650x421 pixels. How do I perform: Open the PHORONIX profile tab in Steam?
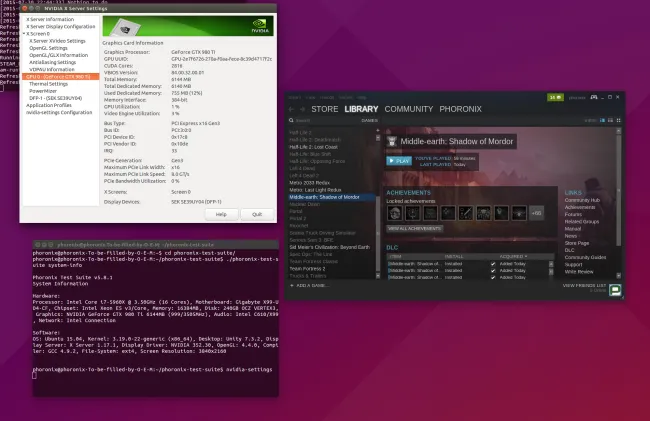[x=461, y=109]
